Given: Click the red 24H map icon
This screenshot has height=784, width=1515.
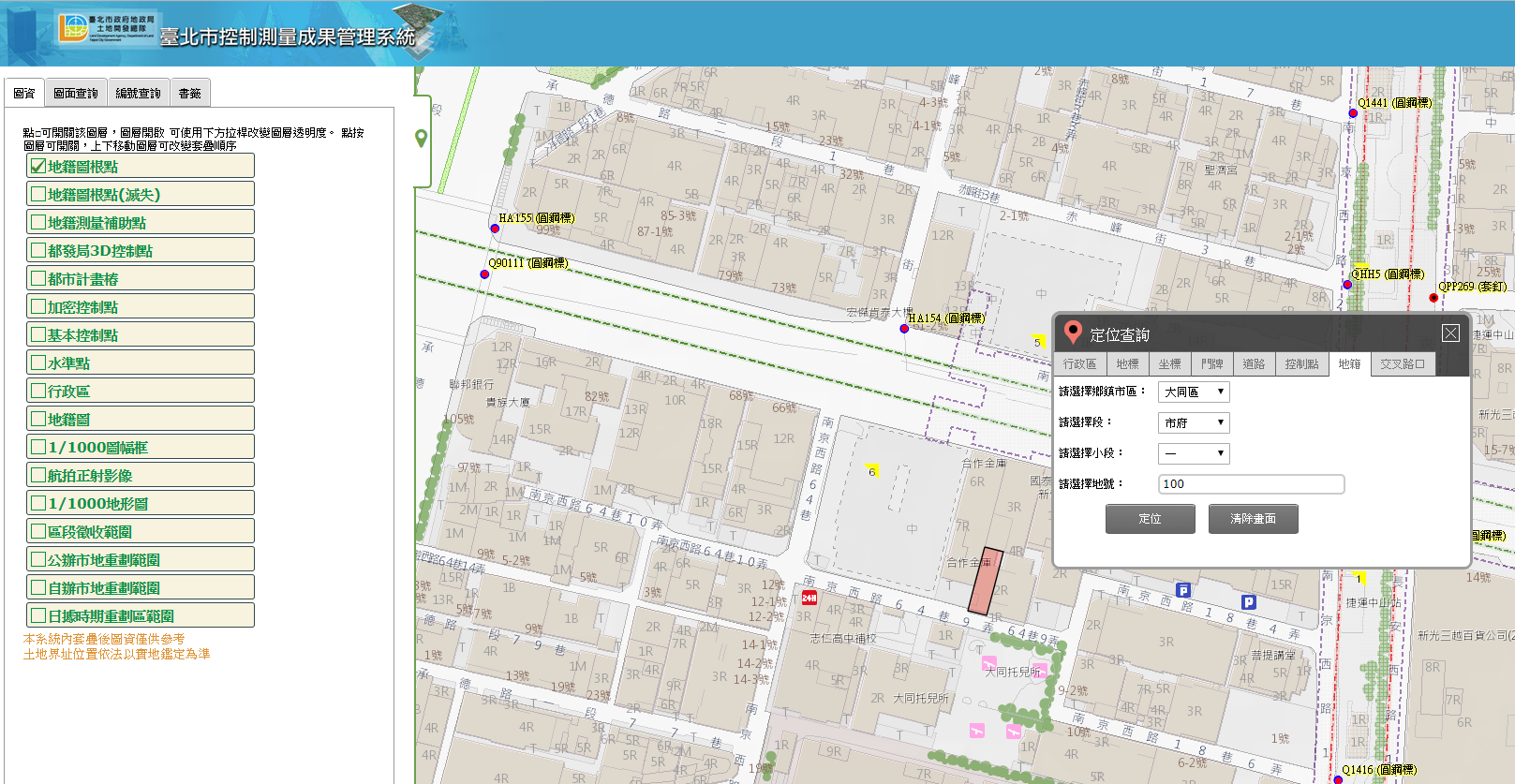Looking at the screenshot, I should click(x=809, y=598).
